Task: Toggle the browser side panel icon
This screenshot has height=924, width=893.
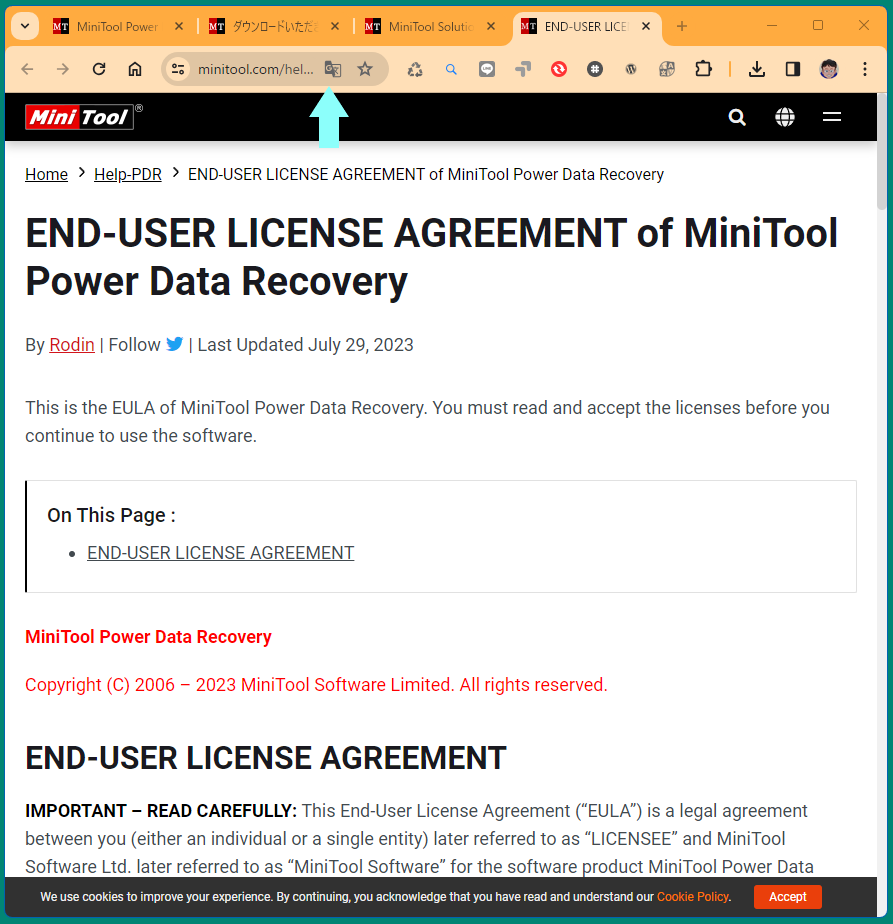Action: pyautogui.click(x=793, y=69)
